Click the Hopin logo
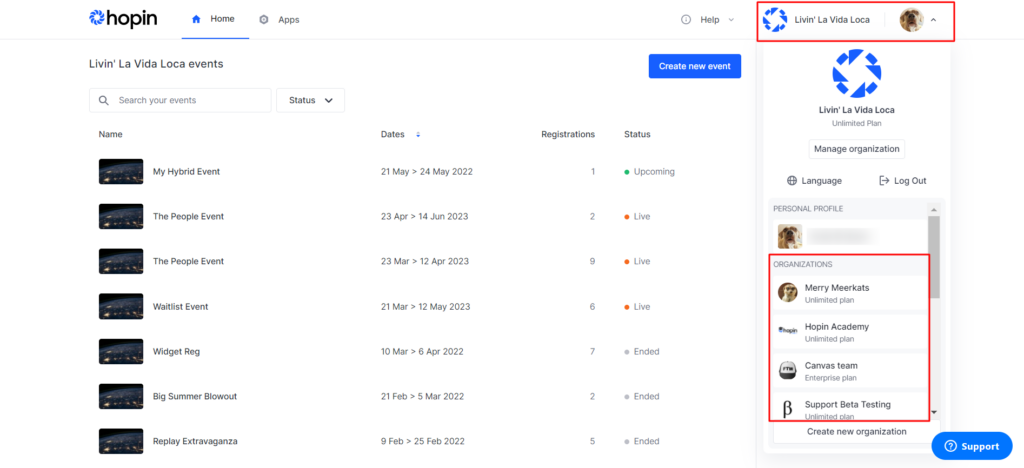Screen dimensions: 1024x468 [123, 18]
